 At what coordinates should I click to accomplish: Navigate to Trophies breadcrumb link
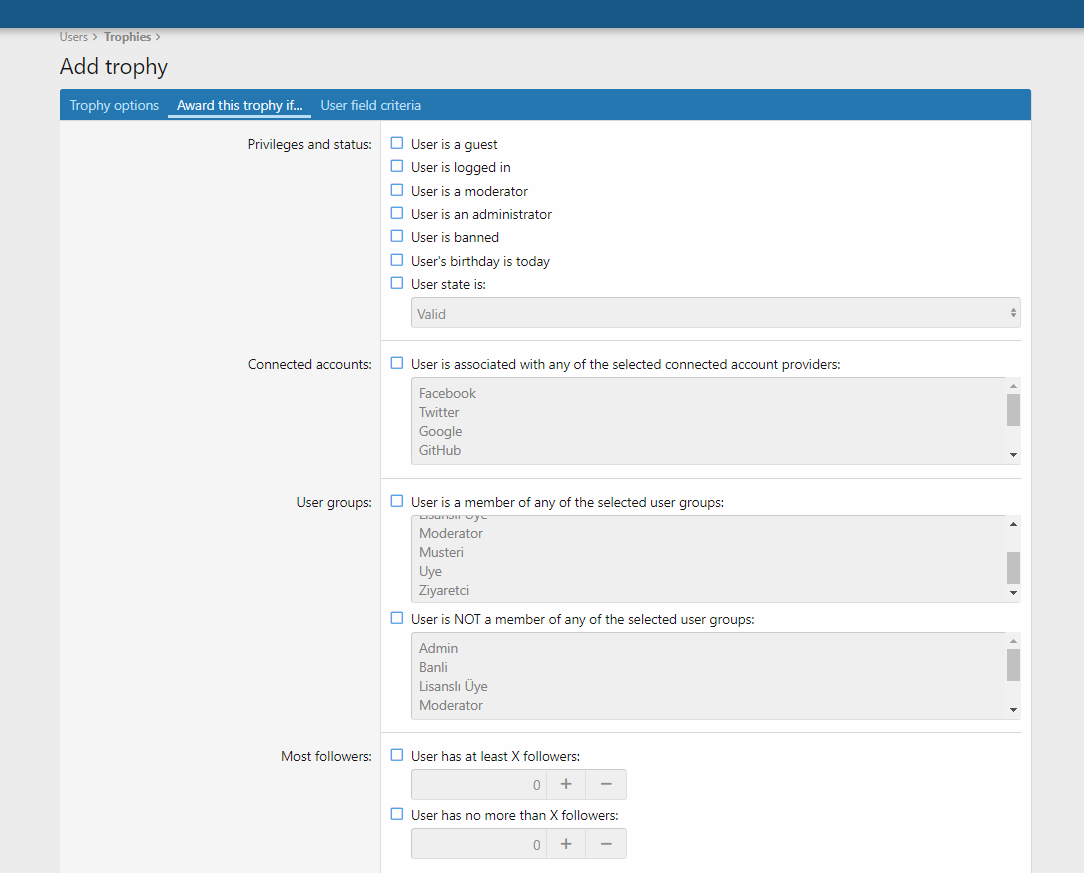127,37
